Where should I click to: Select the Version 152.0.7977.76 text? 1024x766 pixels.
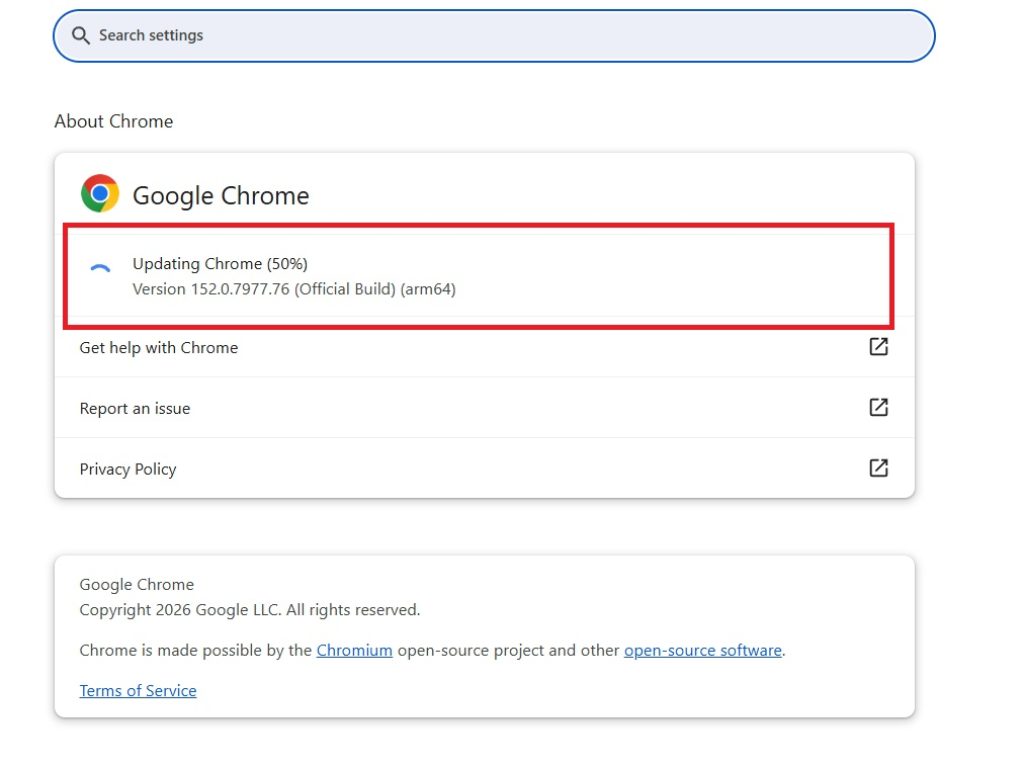click(294, 289)
